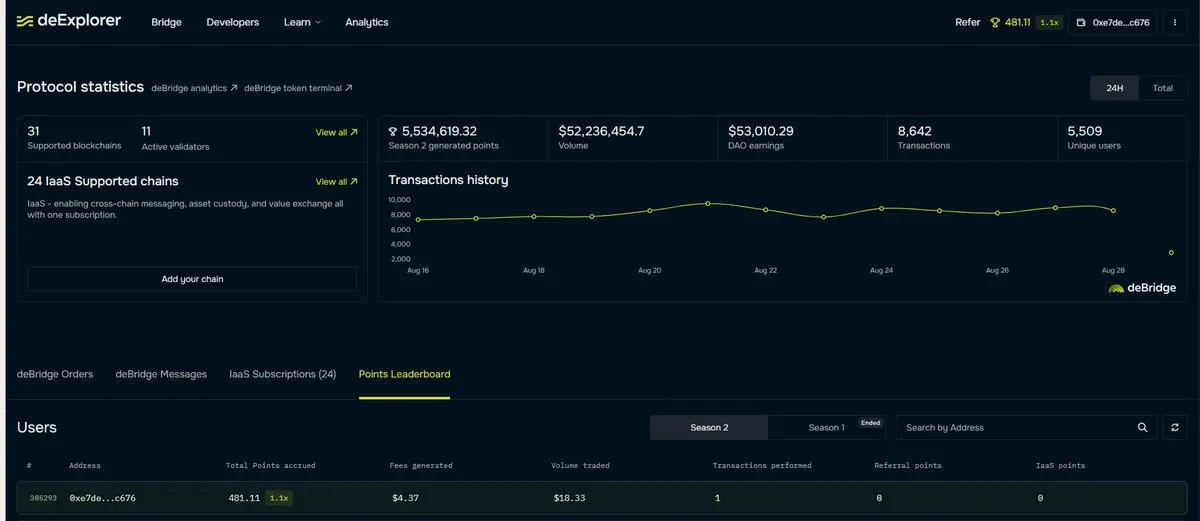The height and width of the screenshot is (521, 1200).
Task: Select Season 1 ended leaderboard
Action: [827, 427]
